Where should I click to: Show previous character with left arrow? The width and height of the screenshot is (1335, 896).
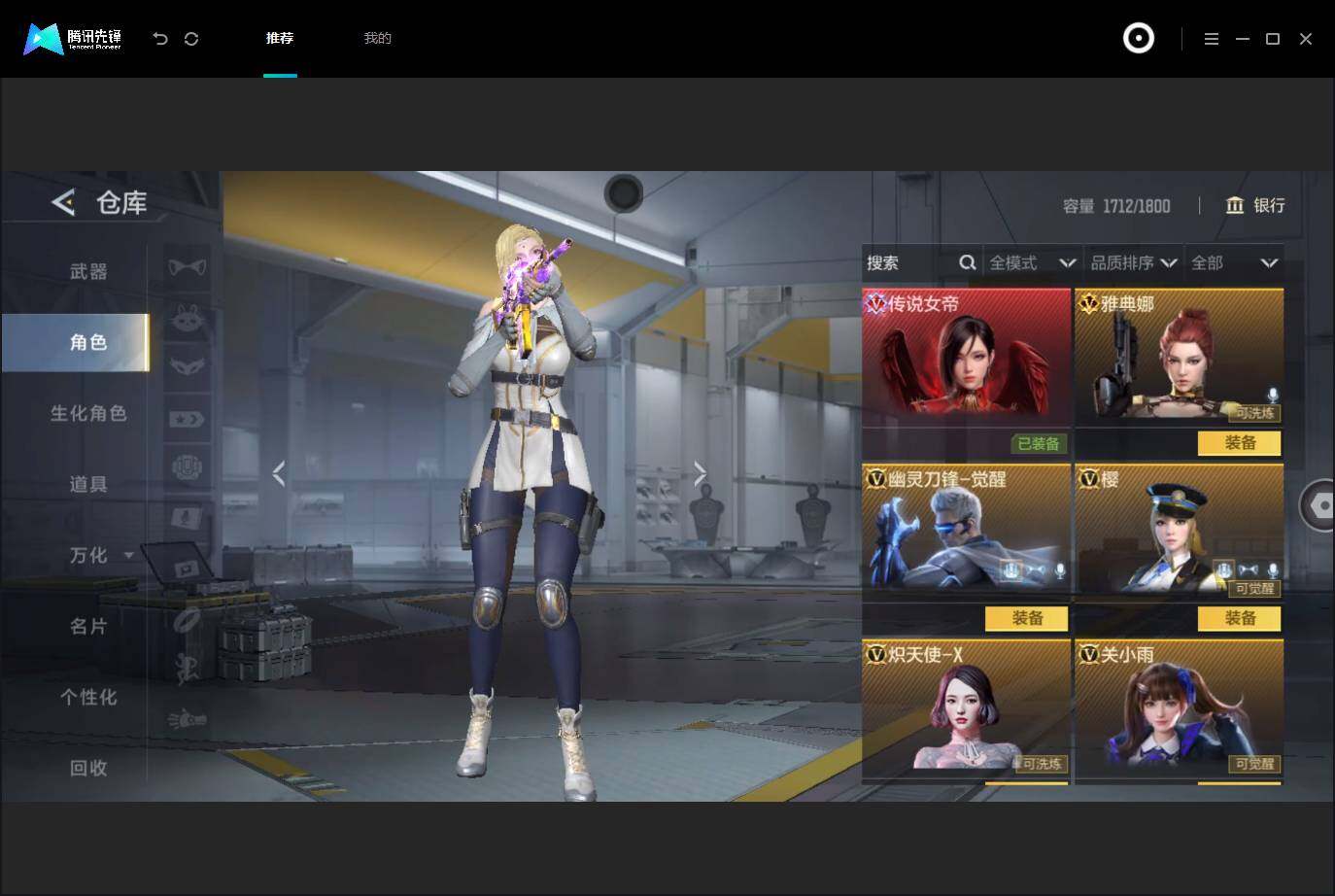[279, 473]
